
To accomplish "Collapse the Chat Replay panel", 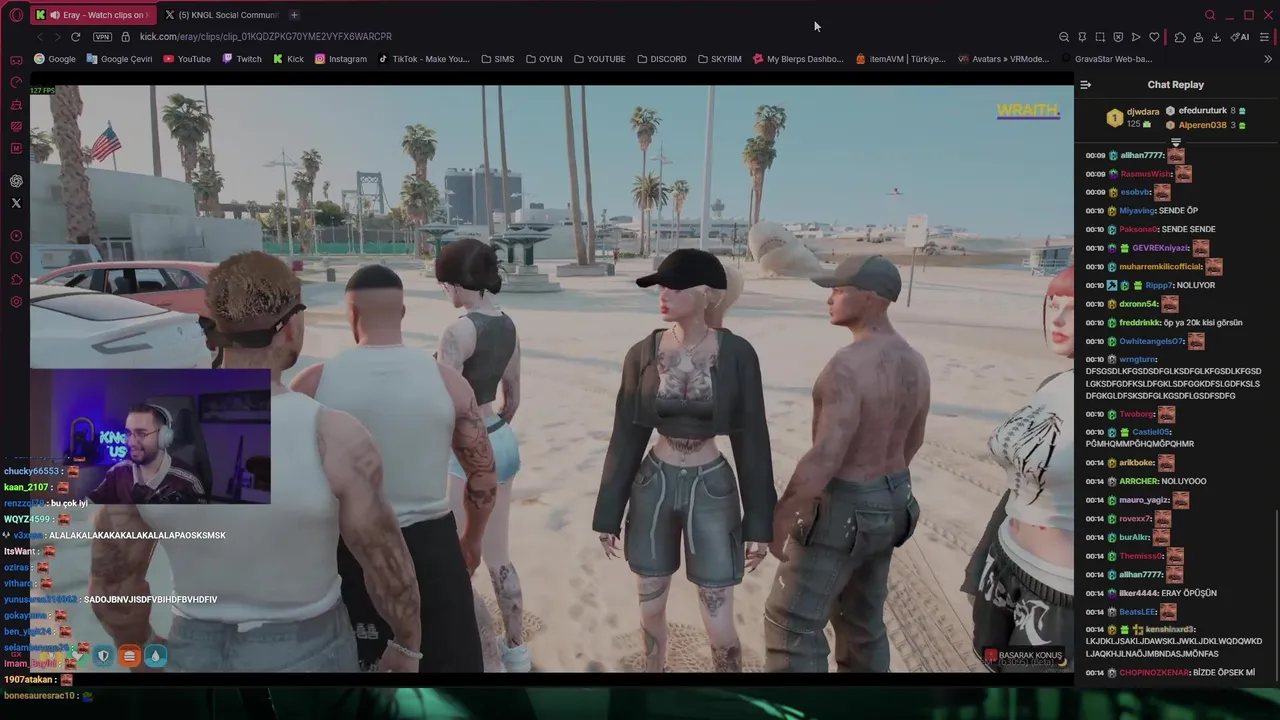I will [1085, 85].
